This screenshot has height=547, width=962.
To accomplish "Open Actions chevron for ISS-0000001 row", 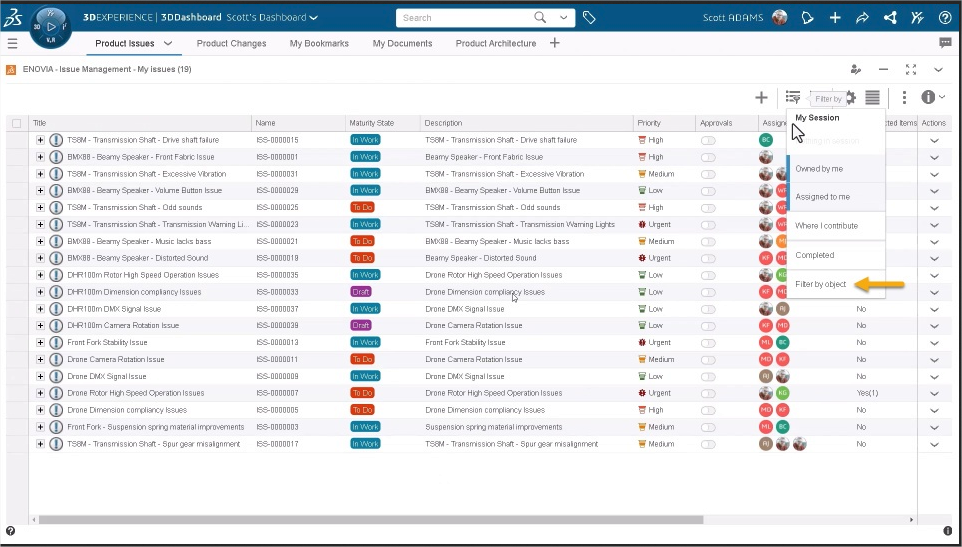I will 935,157.
